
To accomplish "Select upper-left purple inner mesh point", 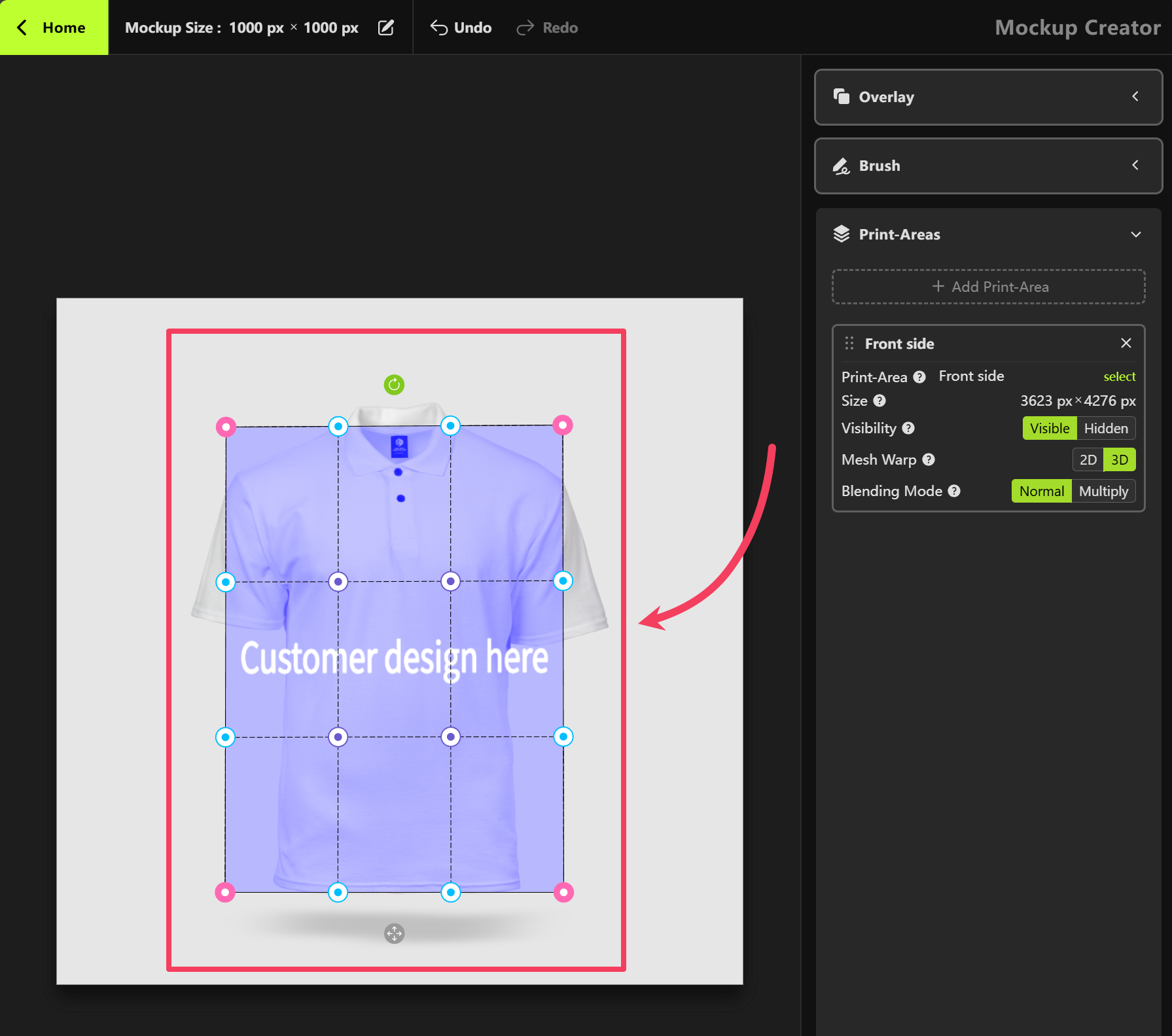I will (x=338, y=581).
